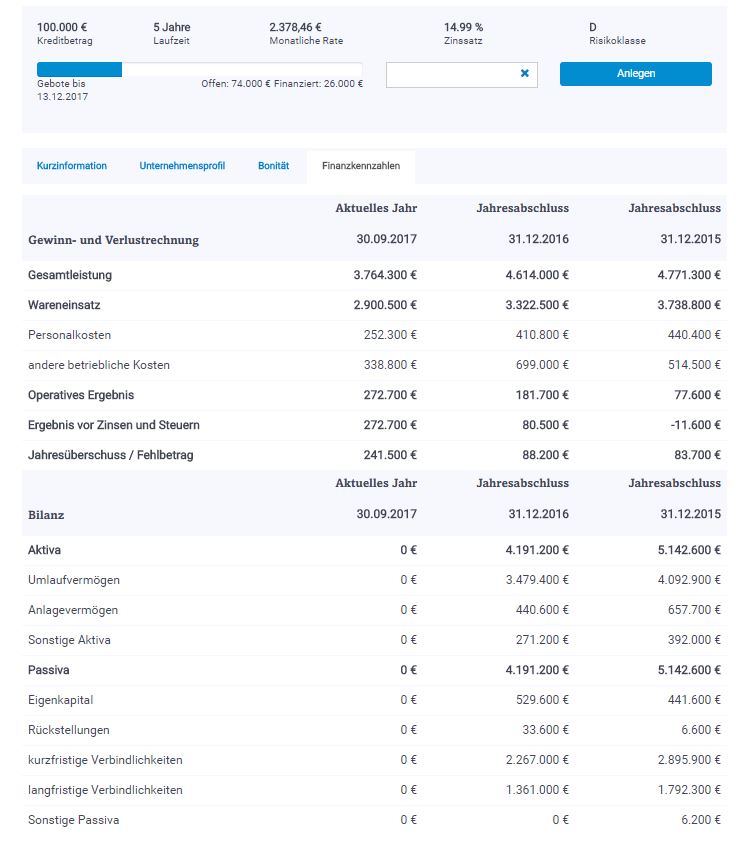Click the Personalkosten row label
The height and width of the screenshot is (858, 754).
[69, 335]
